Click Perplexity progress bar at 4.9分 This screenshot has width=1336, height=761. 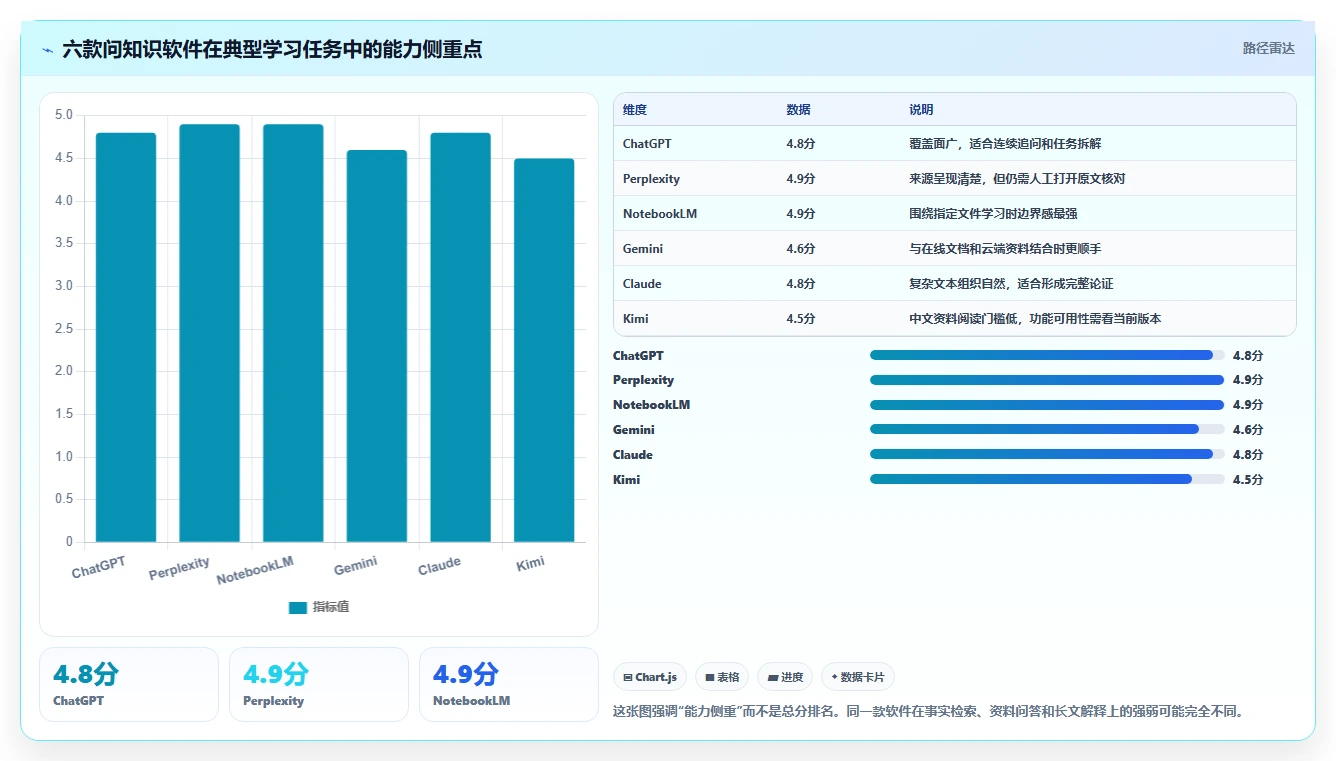pyautogui.click(x=1047, y=380)
